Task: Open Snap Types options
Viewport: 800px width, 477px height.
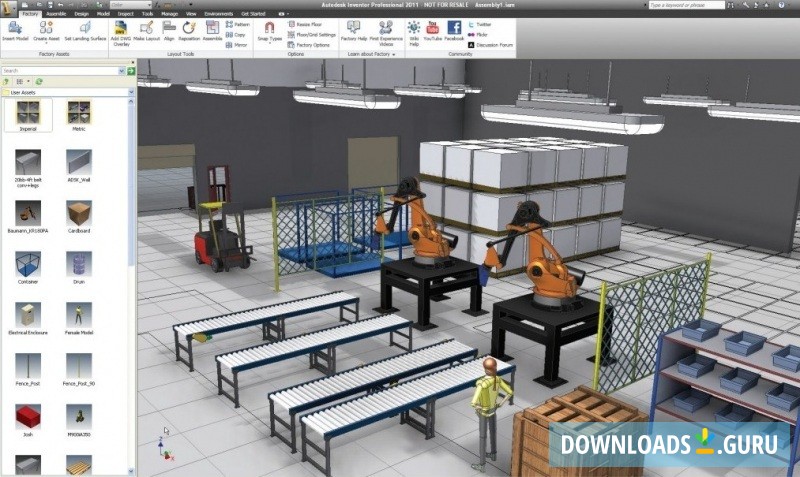Action: pyautogui.click(x=269, y=32)
